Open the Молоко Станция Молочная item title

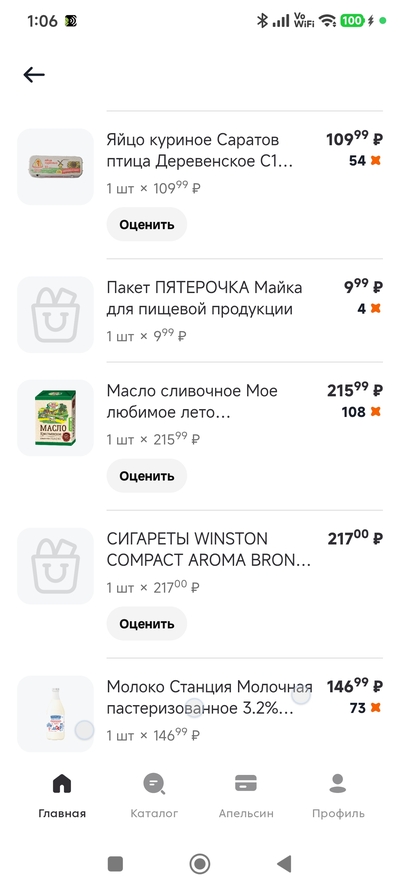tap(210, 698)
